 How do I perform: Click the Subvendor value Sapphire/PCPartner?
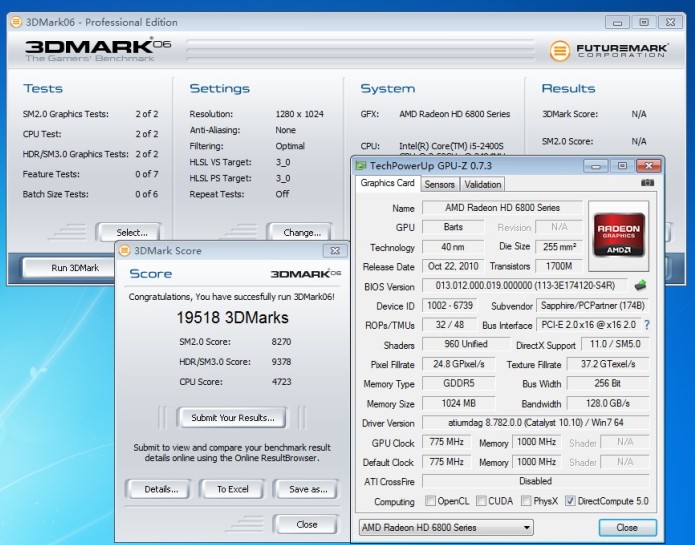coord(593,305)
